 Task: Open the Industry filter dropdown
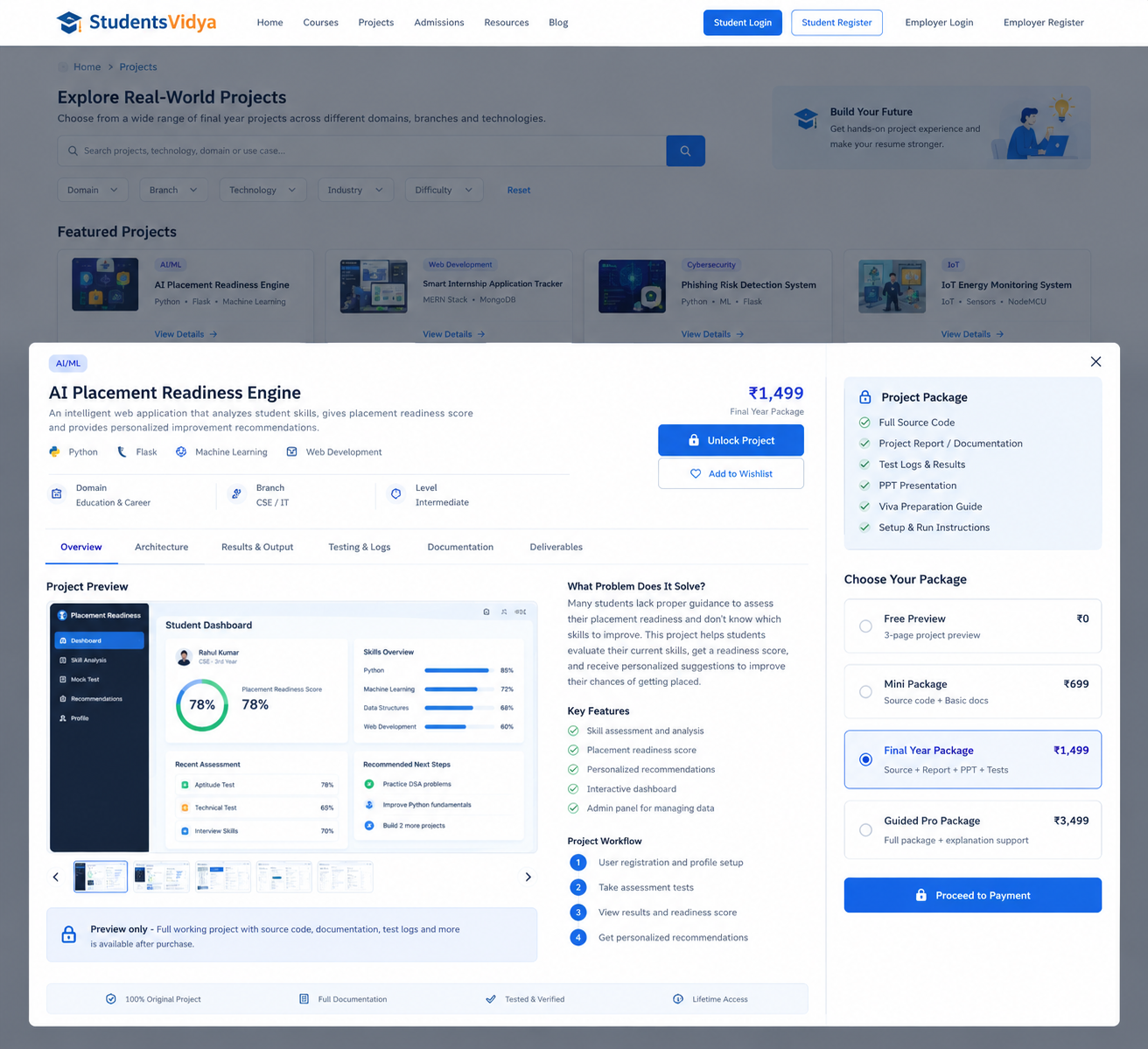[x=355, y=190]
